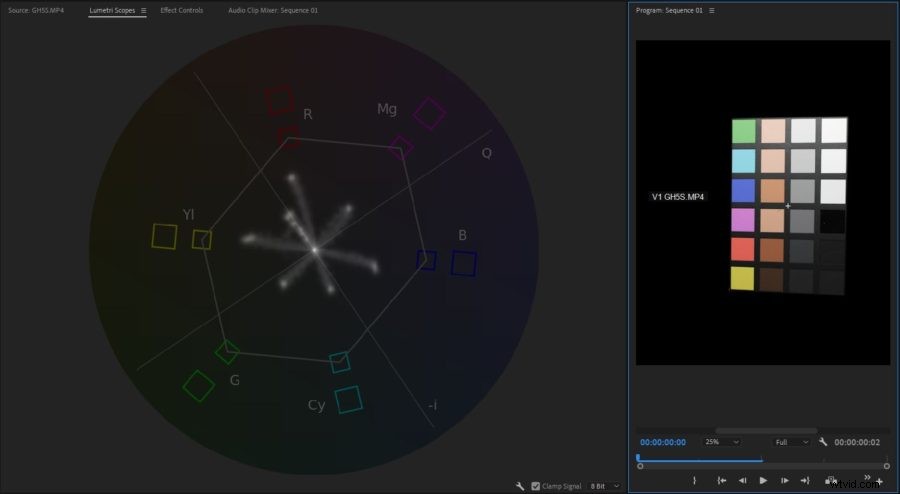
Task: Open the Program monitor settings wrench
Action: (823, 441)
